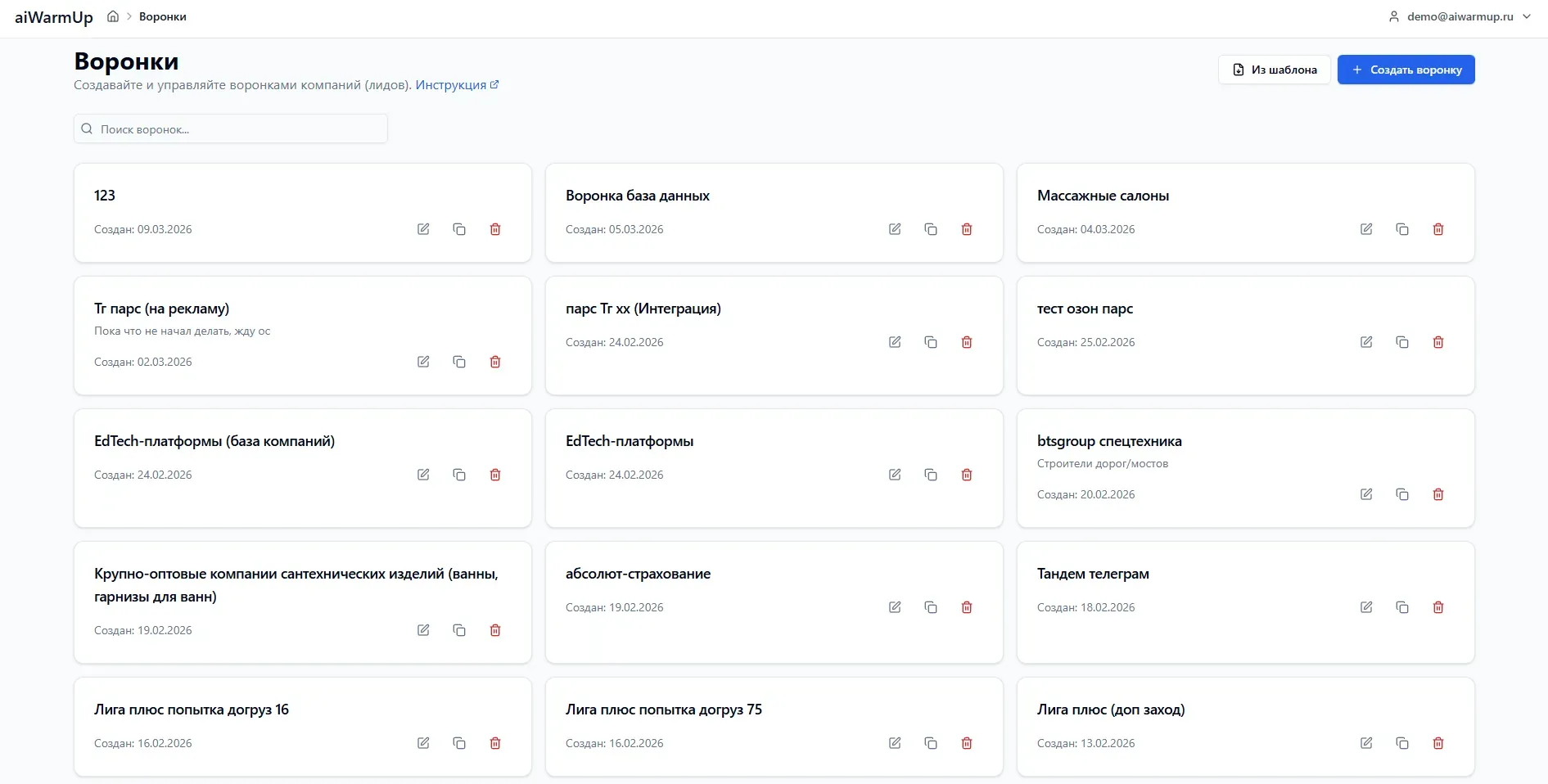Click the Из шаблона button
The height and width of the screenshot is (784, 1548).
pos(1274,70)
